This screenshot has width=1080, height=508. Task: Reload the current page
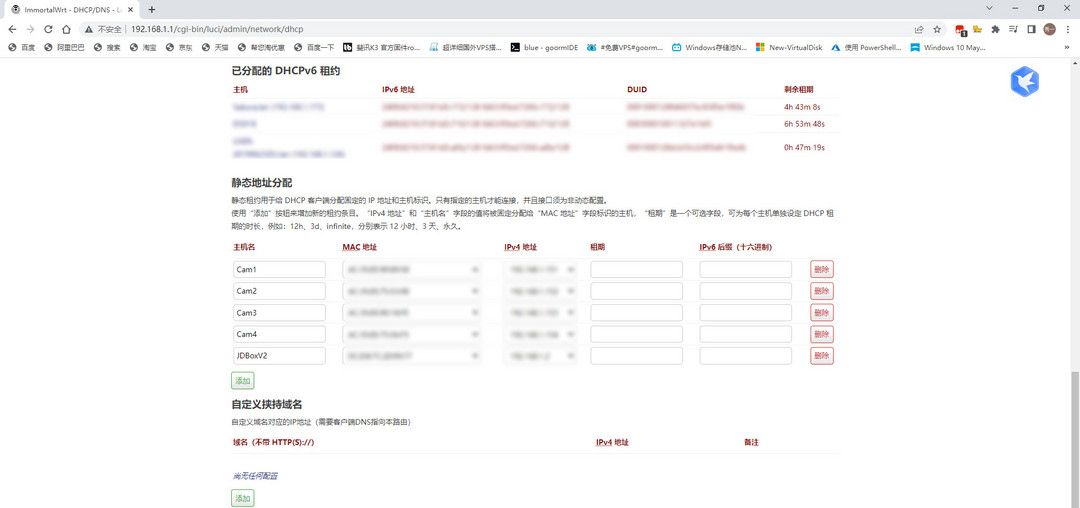(x=48, y=30)
